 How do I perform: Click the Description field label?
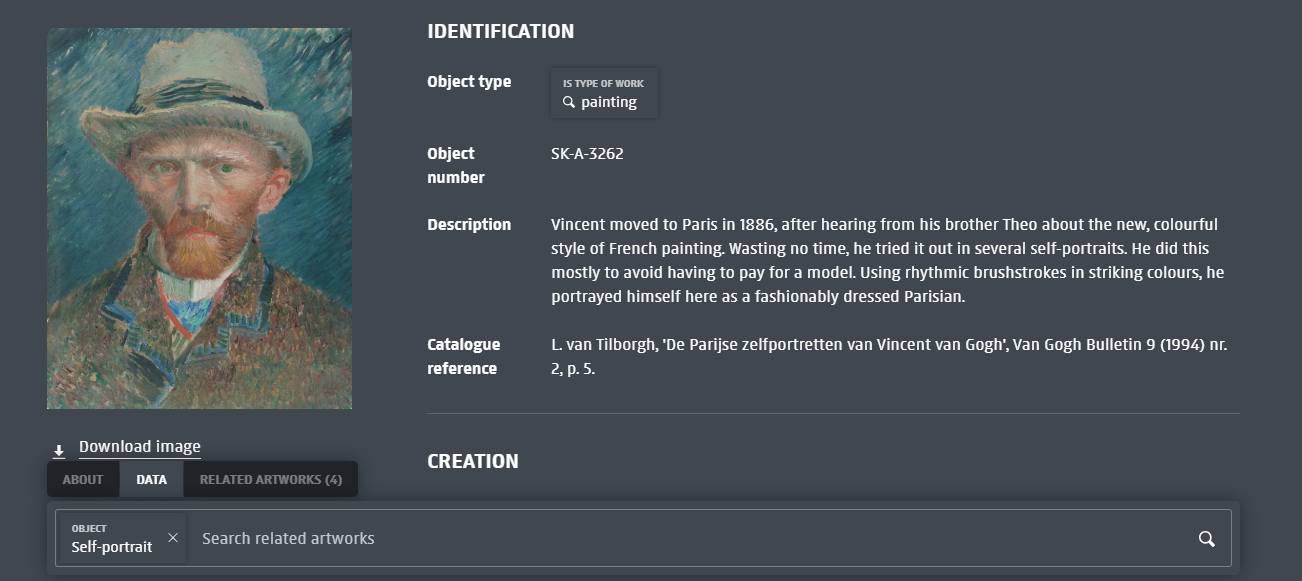coord(469,225)
